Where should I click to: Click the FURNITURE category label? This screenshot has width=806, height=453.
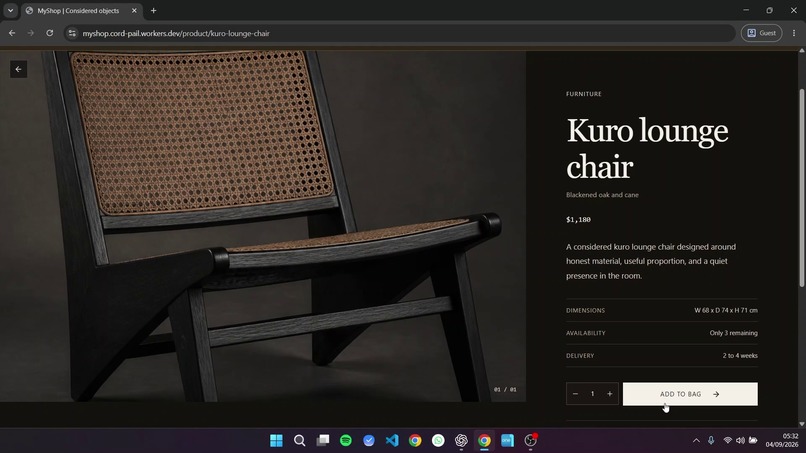583,94
